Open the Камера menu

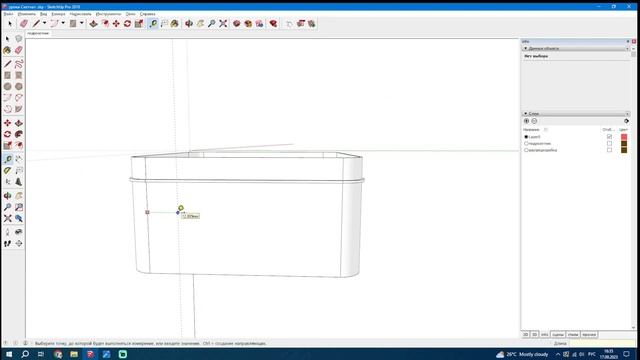[58, 14]
